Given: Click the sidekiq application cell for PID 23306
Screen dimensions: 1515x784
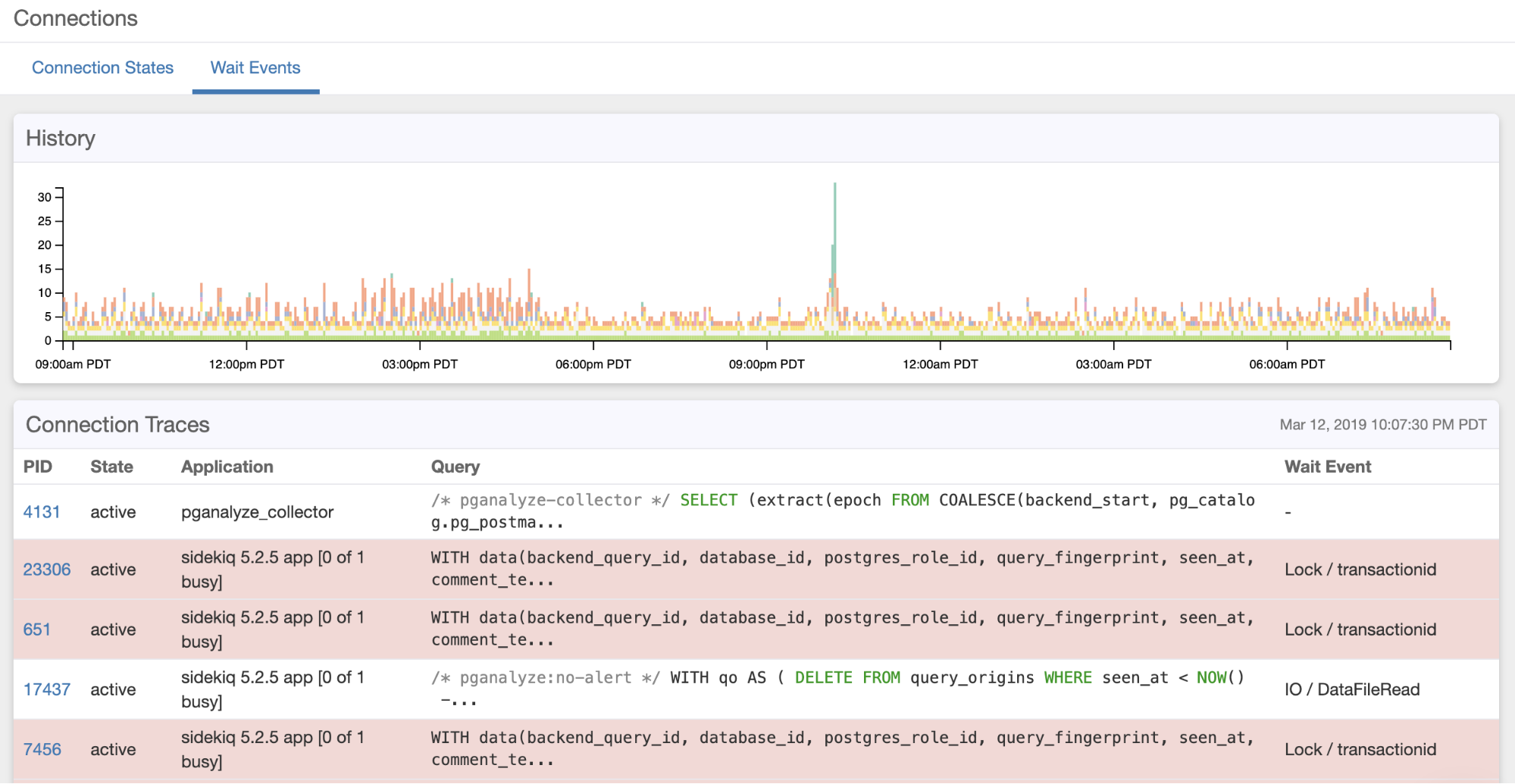Looking at the screenshot, I should [x=273, y=570].
